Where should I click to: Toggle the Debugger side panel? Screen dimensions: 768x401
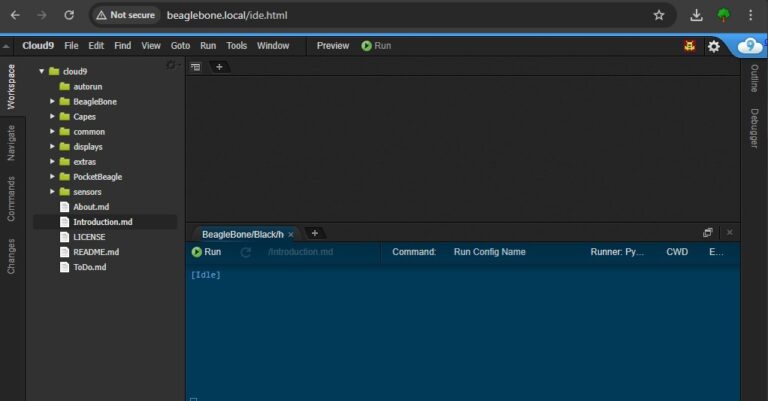pos(754,128)
